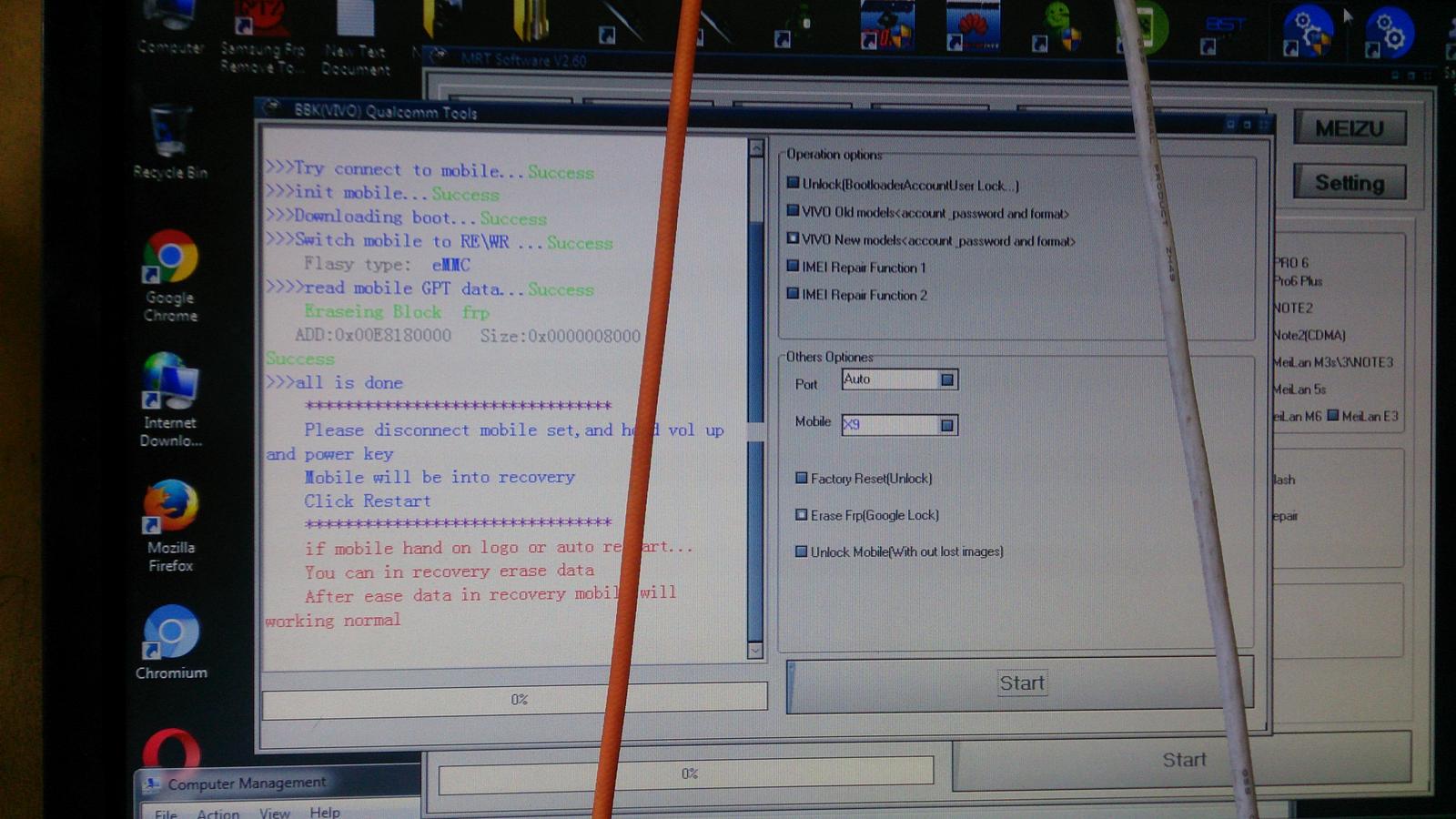Screen dimensions: 1456x819
Task: Launch Google Chrome from desktop
Action: point(170,275)
